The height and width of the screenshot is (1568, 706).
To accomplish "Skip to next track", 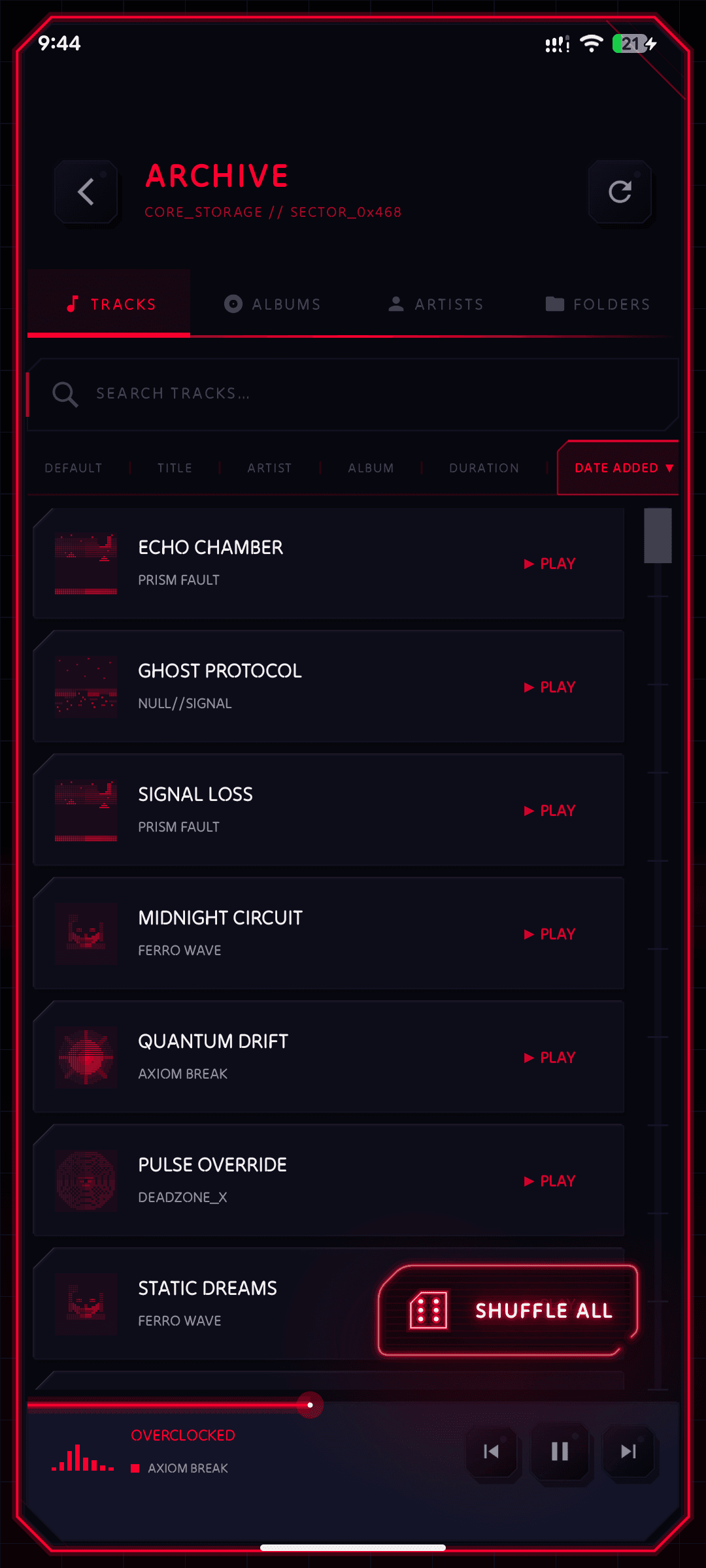I will pos(629,1452).
